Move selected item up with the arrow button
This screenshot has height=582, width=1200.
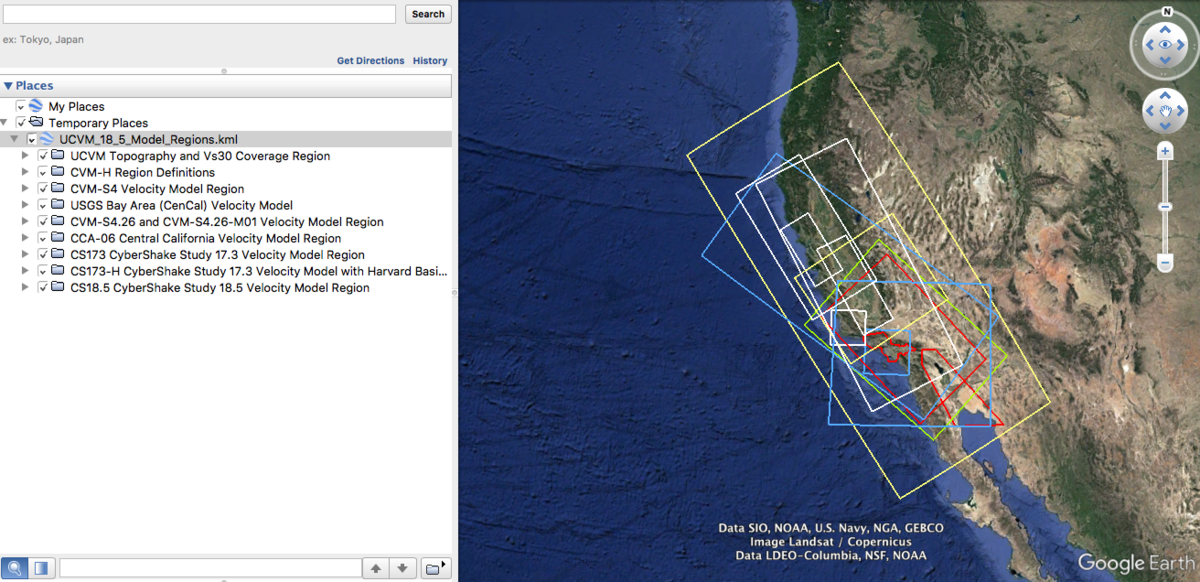376,568
